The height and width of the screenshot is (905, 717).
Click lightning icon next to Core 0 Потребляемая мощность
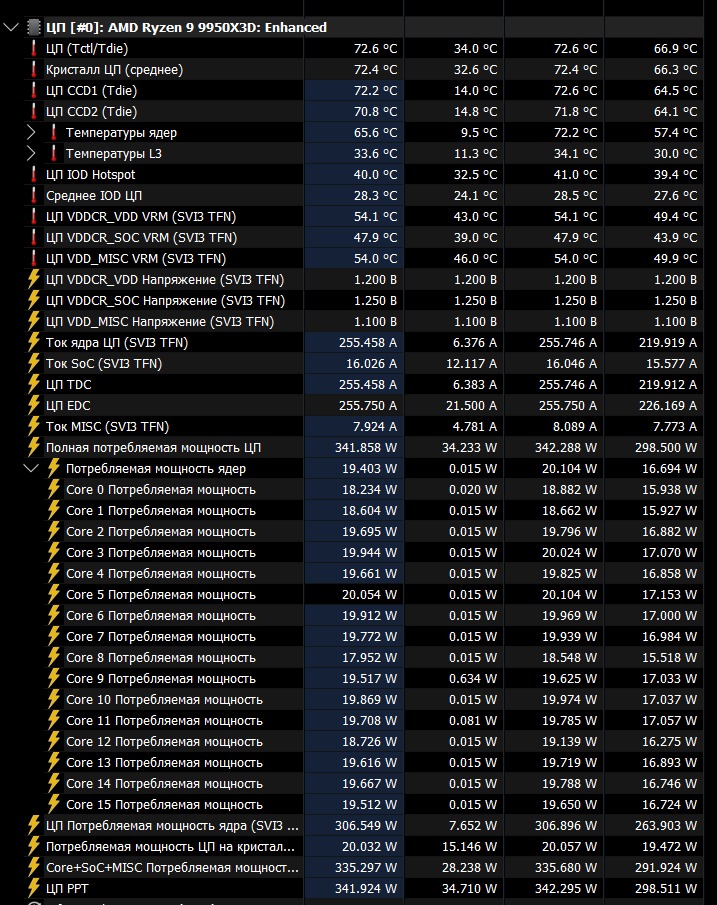(54, 489)
